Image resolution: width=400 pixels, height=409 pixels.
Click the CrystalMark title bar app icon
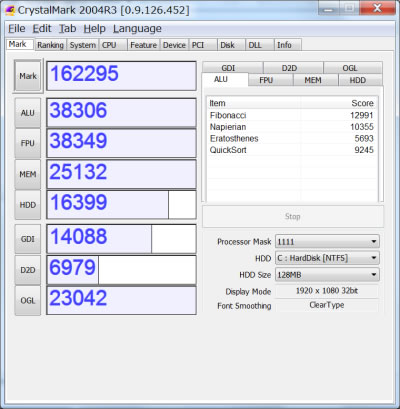10,10
